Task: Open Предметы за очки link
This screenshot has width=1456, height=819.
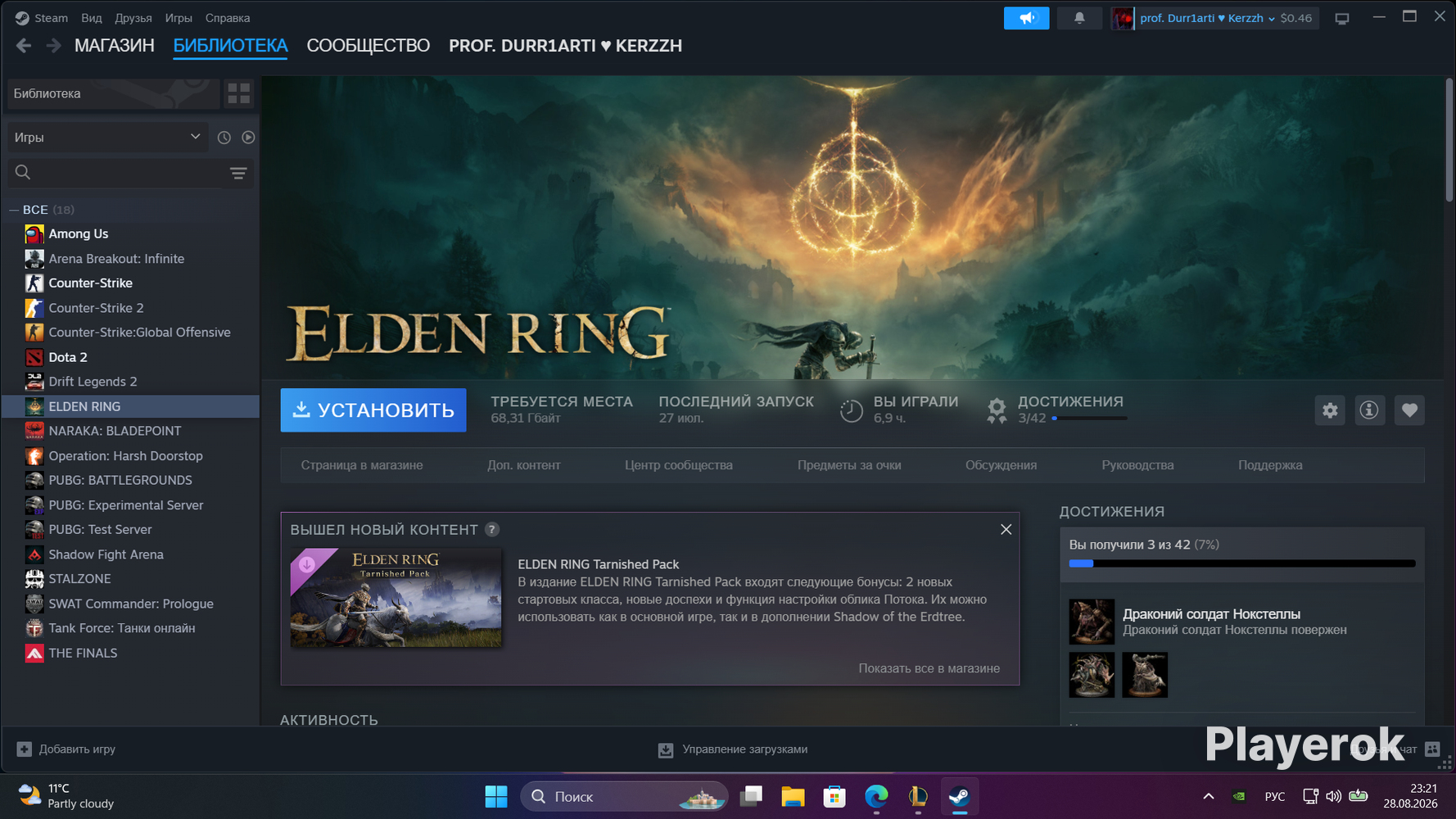Action: click(x=849, y=465)
